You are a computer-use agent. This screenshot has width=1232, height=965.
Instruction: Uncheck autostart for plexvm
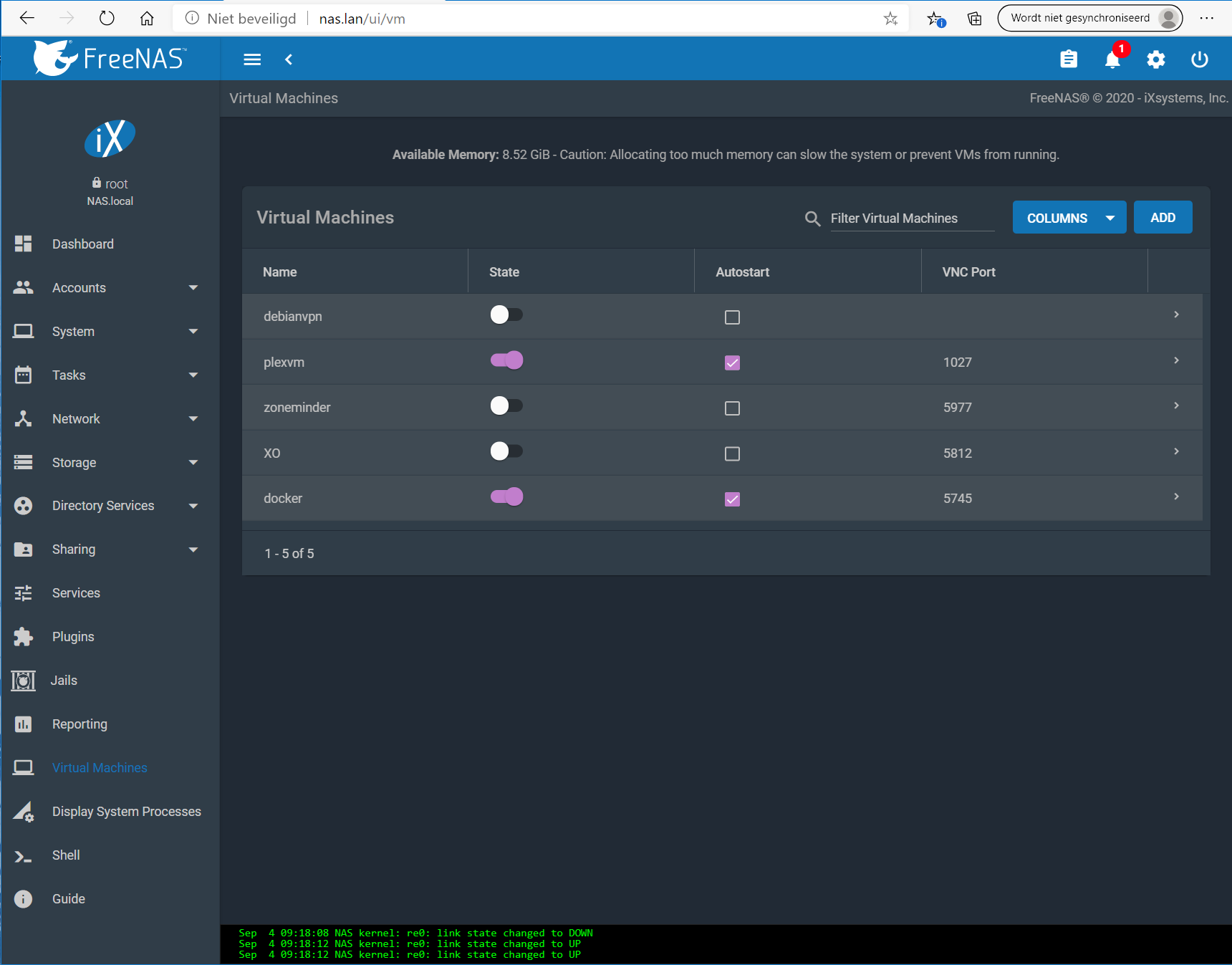pos(732,363)
